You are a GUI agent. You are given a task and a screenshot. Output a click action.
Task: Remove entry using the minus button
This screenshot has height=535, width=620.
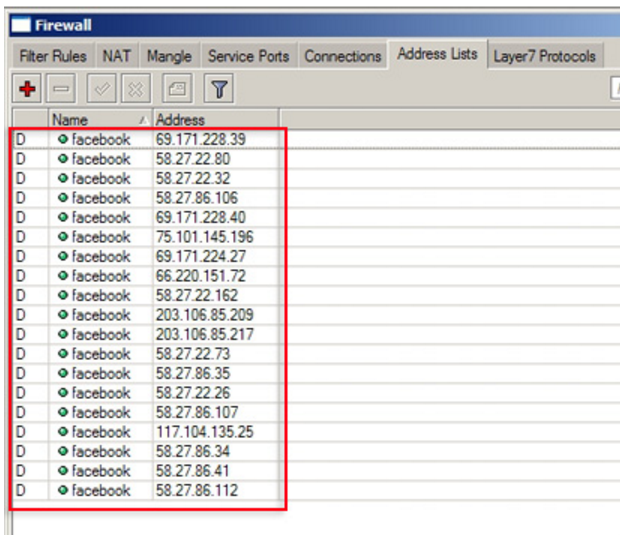click(61, 89)
